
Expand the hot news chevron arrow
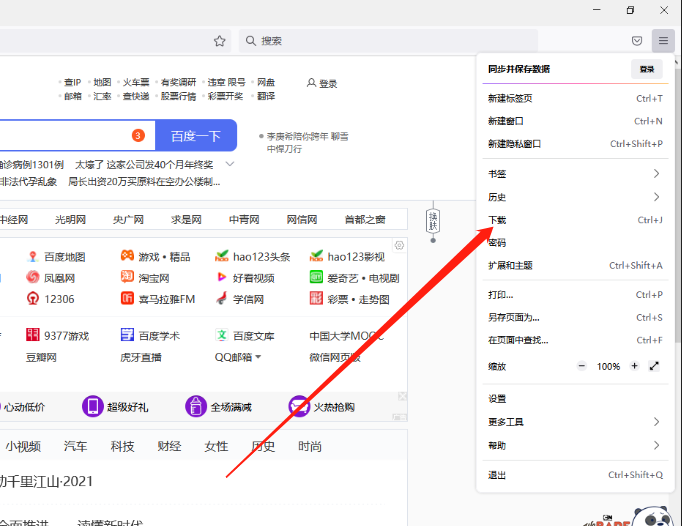(230, 164)
